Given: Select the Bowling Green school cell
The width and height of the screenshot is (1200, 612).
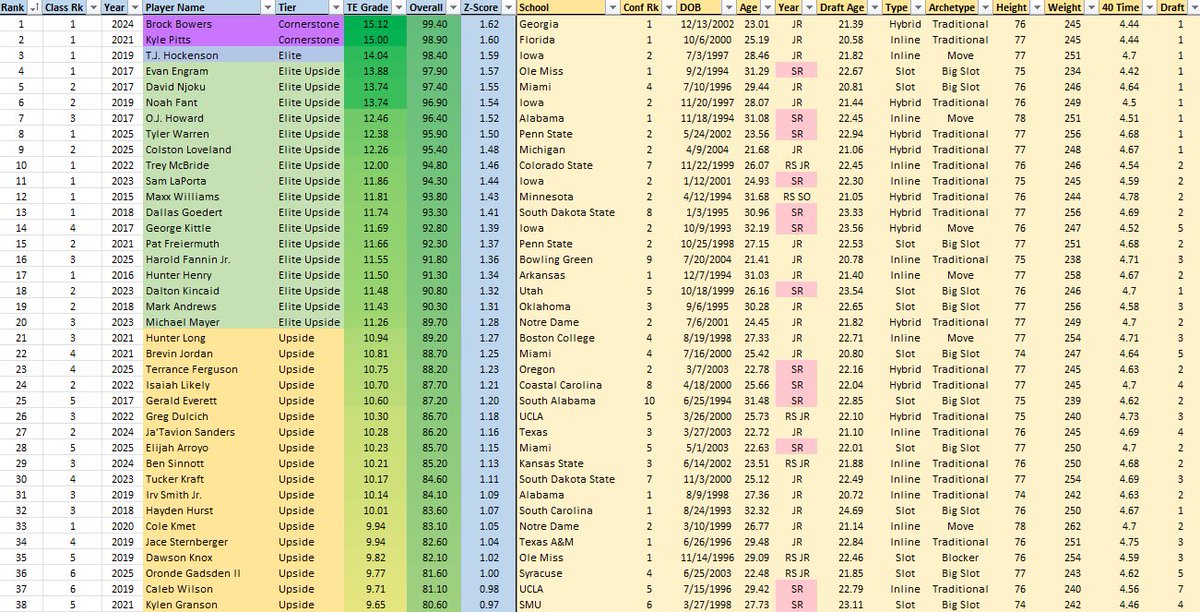Looking at the screenshot, I should point(567,260).
